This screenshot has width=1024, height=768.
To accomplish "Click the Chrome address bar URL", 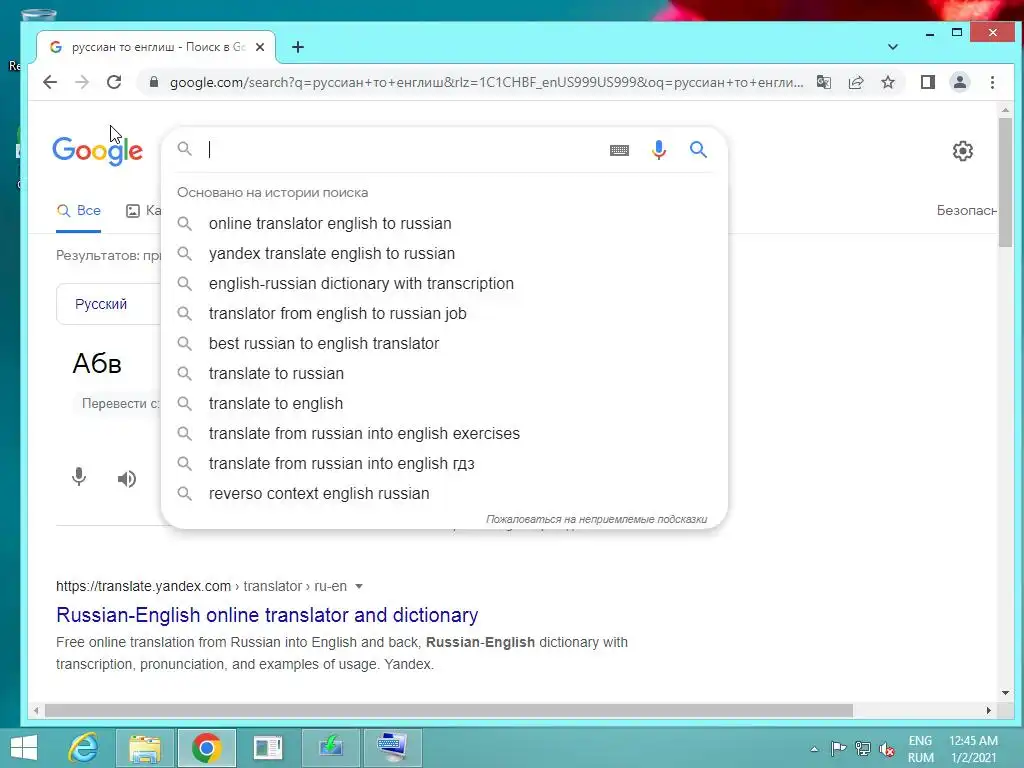I will 486,82.
